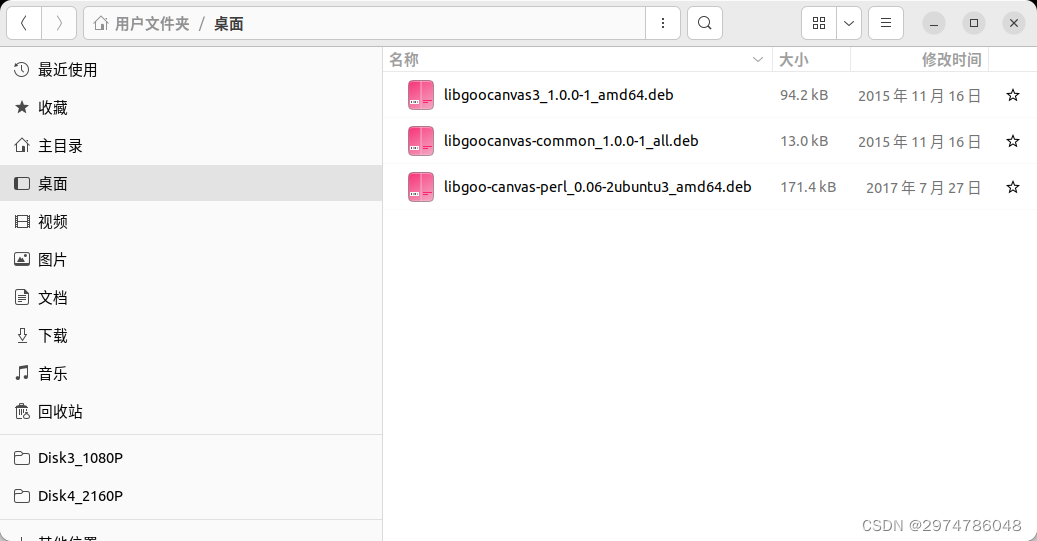Screen dimensions: 1037x541
Task: Click the deb icon of libgoo-canvas-perl_0.06-2ubuntu3_amd64.deb
Action: point(421,187)
